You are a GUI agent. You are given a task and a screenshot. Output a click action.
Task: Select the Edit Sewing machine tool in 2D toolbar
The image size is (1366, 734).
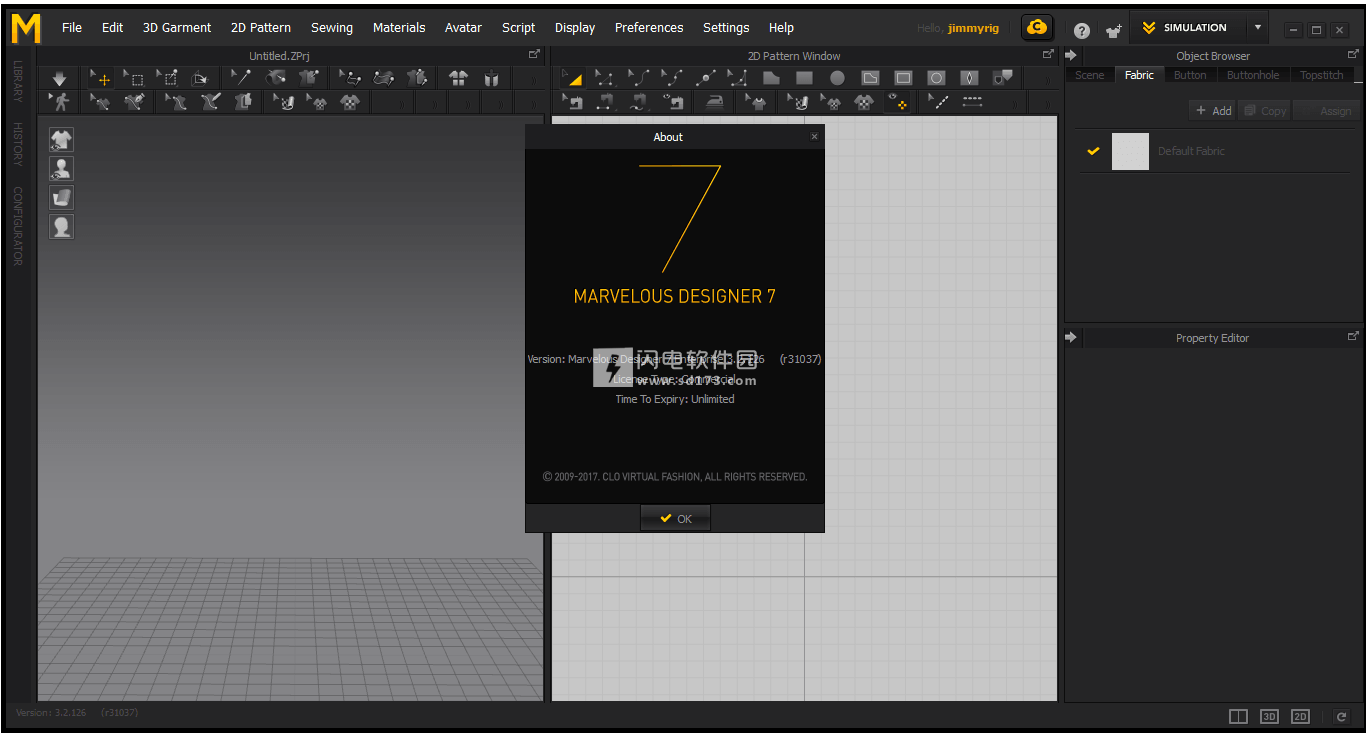point(572,102)
